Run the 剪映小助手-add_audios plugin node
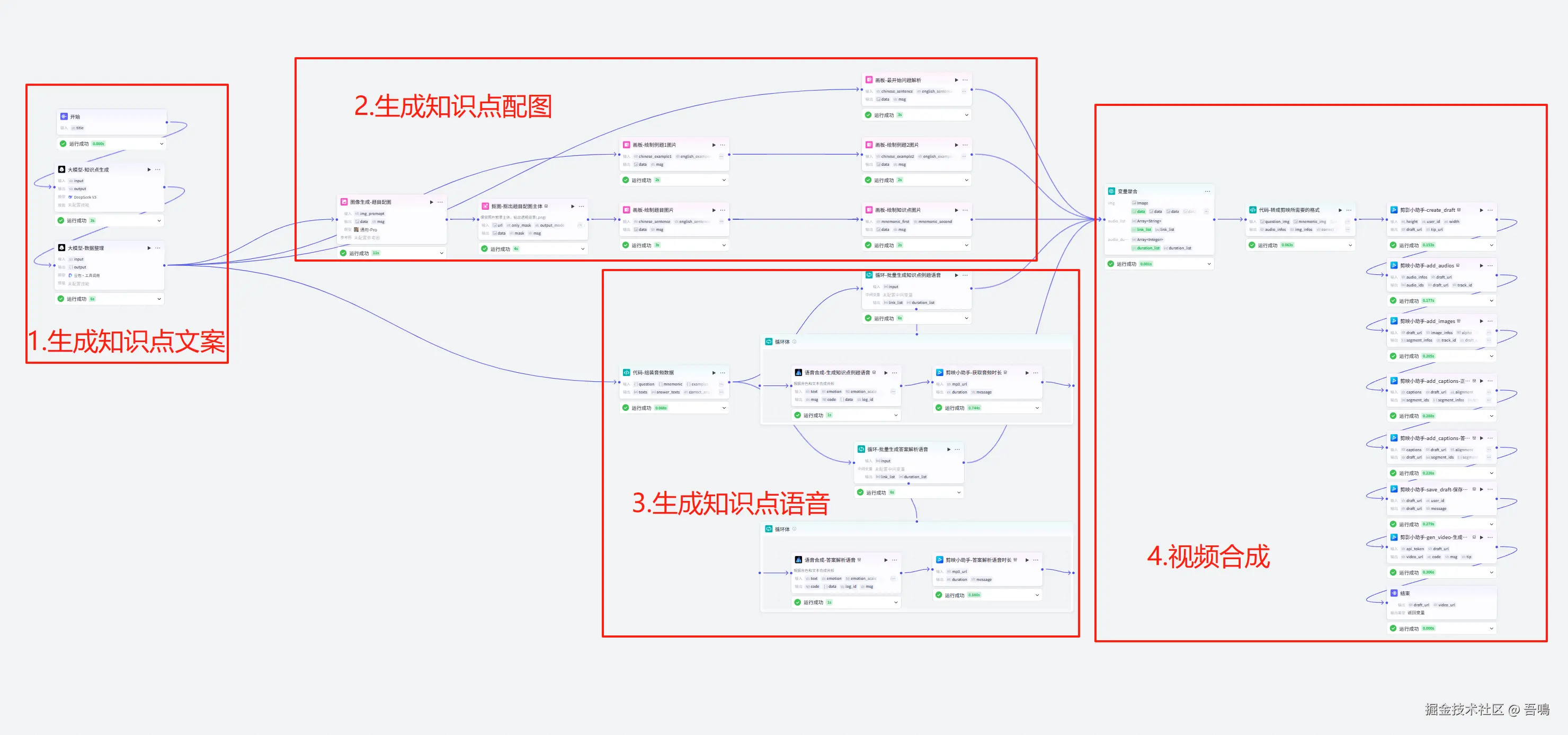Viewport: 1568px width, 735px height. tap(1481, 266)
